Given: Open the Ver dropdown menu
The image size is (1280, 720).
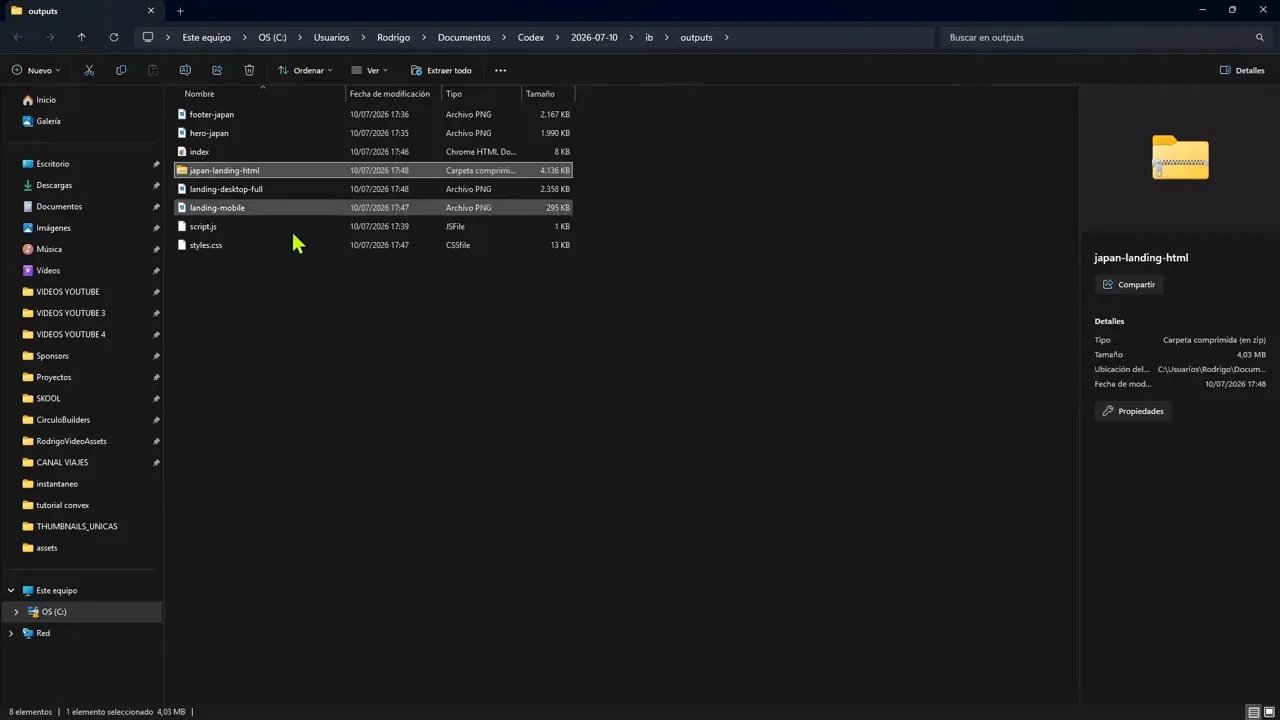Looking at the screenshot, I should 370,70.
